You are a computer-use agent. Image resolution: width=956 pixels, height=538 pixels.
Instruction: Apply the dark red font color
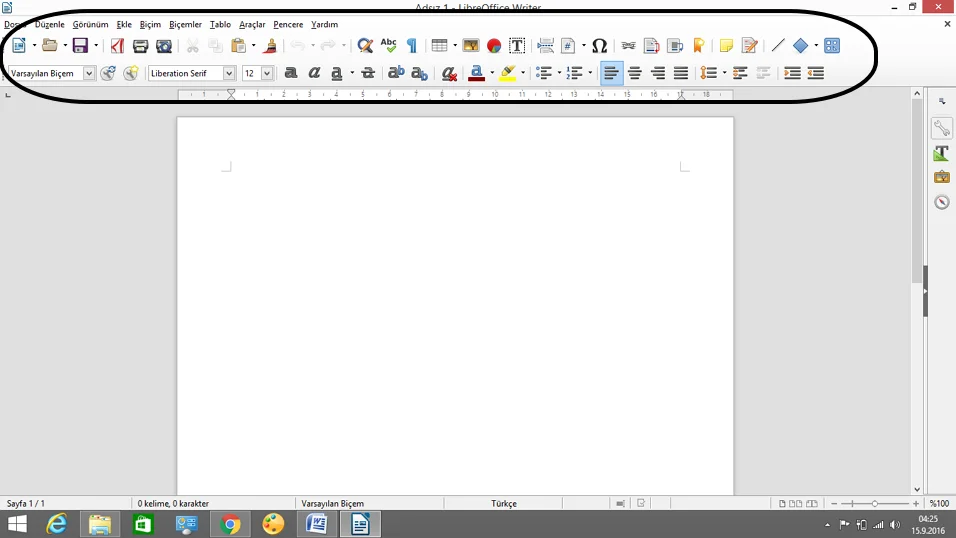[477, 73]
